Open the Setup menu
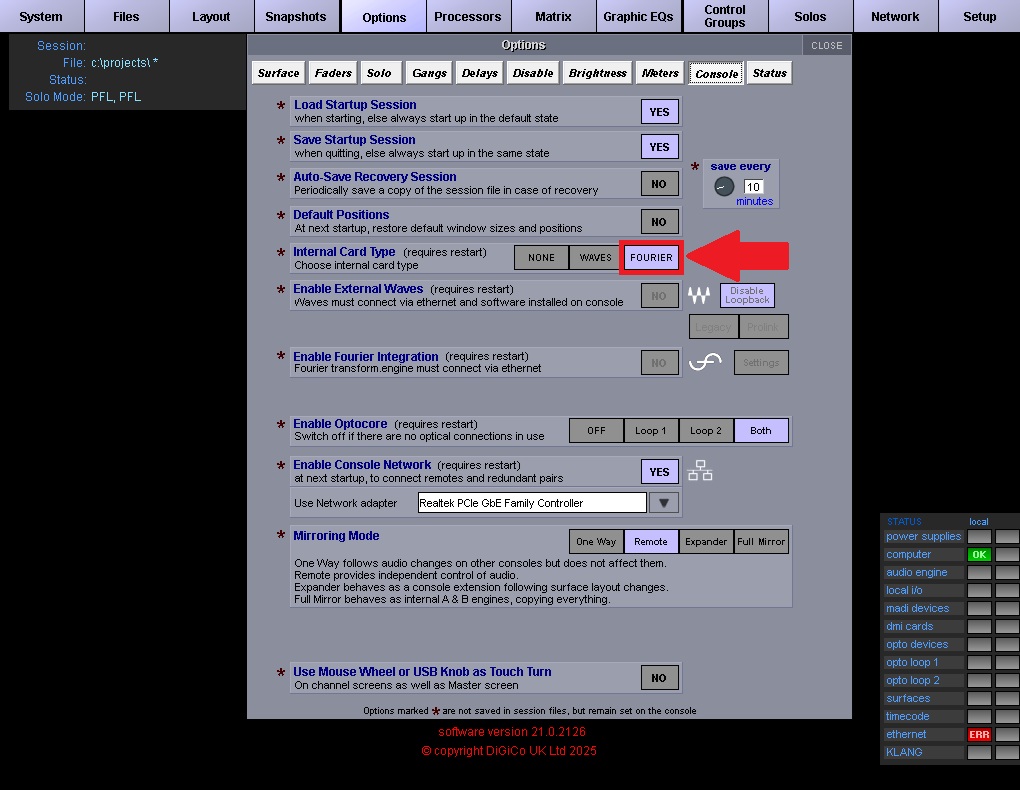The image size is (1020, 790). [980, 16]
